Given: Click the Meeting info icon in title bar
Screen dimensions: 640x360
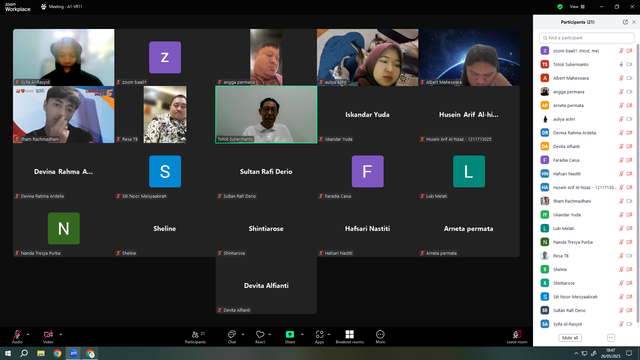Looking at the screenshot, I should [44, 7].
